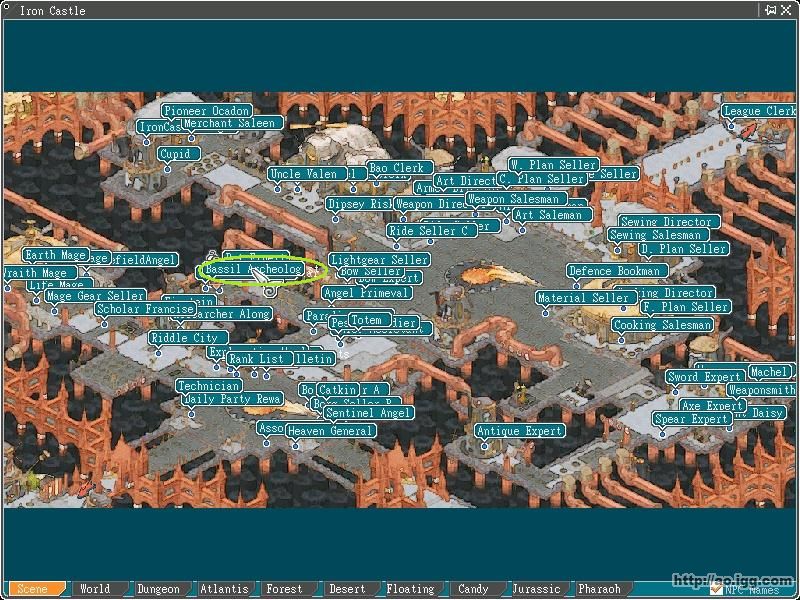Choose the D. Plan Seller label

684,249
